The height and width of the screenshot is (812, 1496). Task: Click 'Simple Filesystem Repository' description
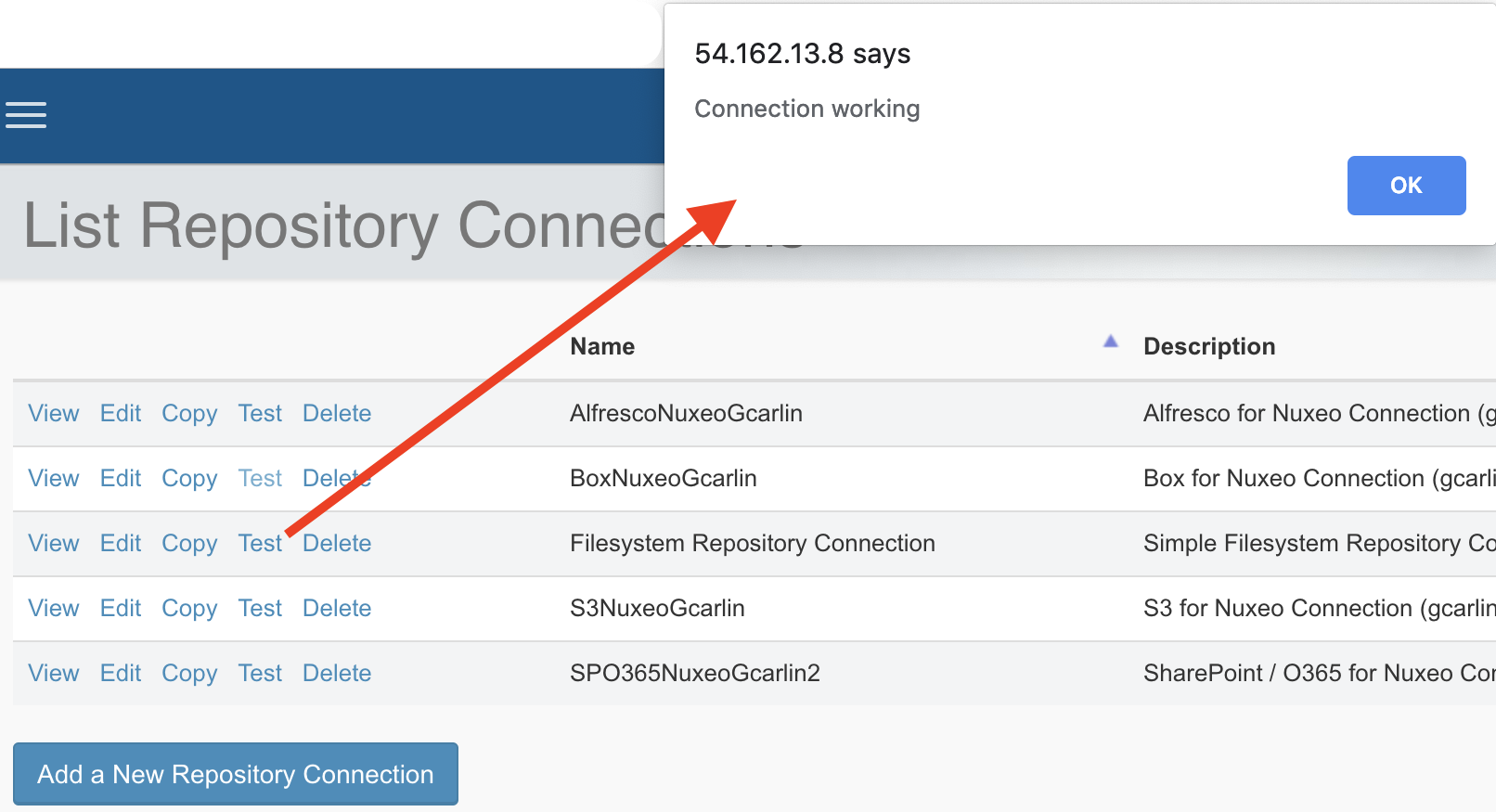pos(1320,543)
